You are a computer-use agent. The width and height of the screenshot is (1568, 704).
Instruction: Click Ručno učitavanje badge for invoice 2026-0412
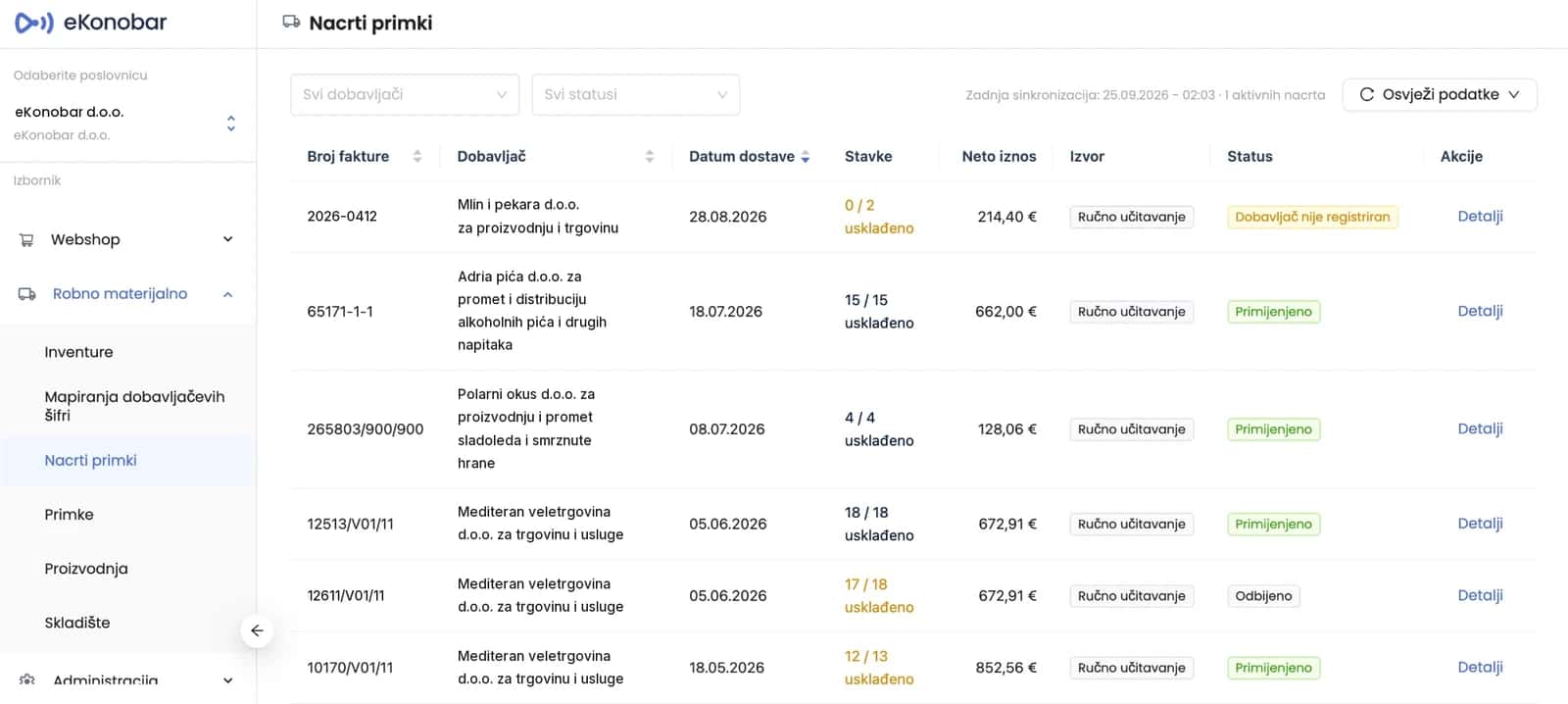(x=1132, y=217)
